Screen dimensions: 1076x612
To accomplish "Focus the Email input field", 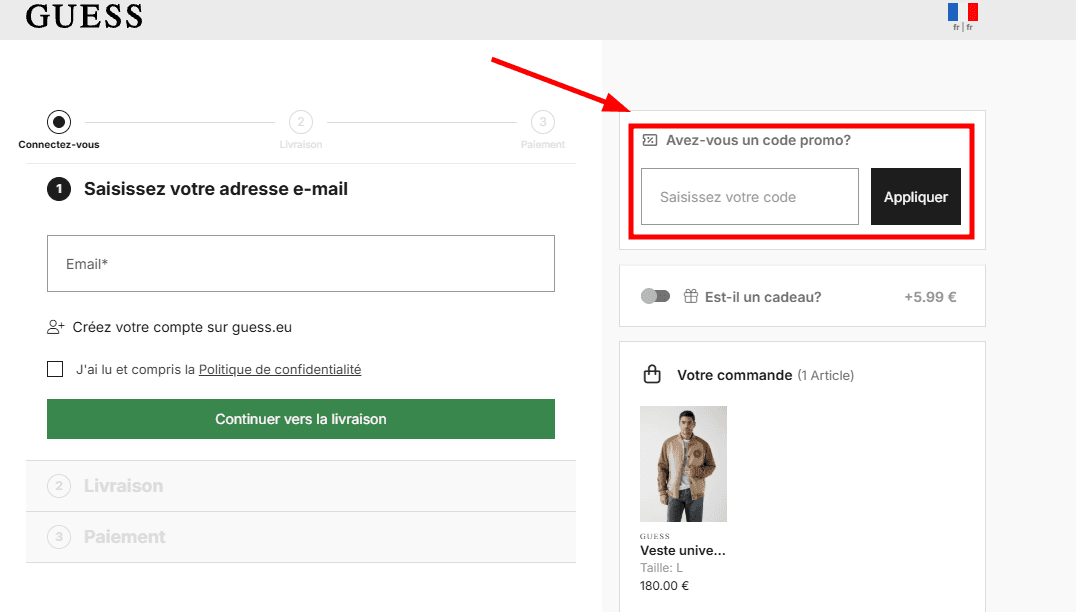I will click(x=300, y=264).
